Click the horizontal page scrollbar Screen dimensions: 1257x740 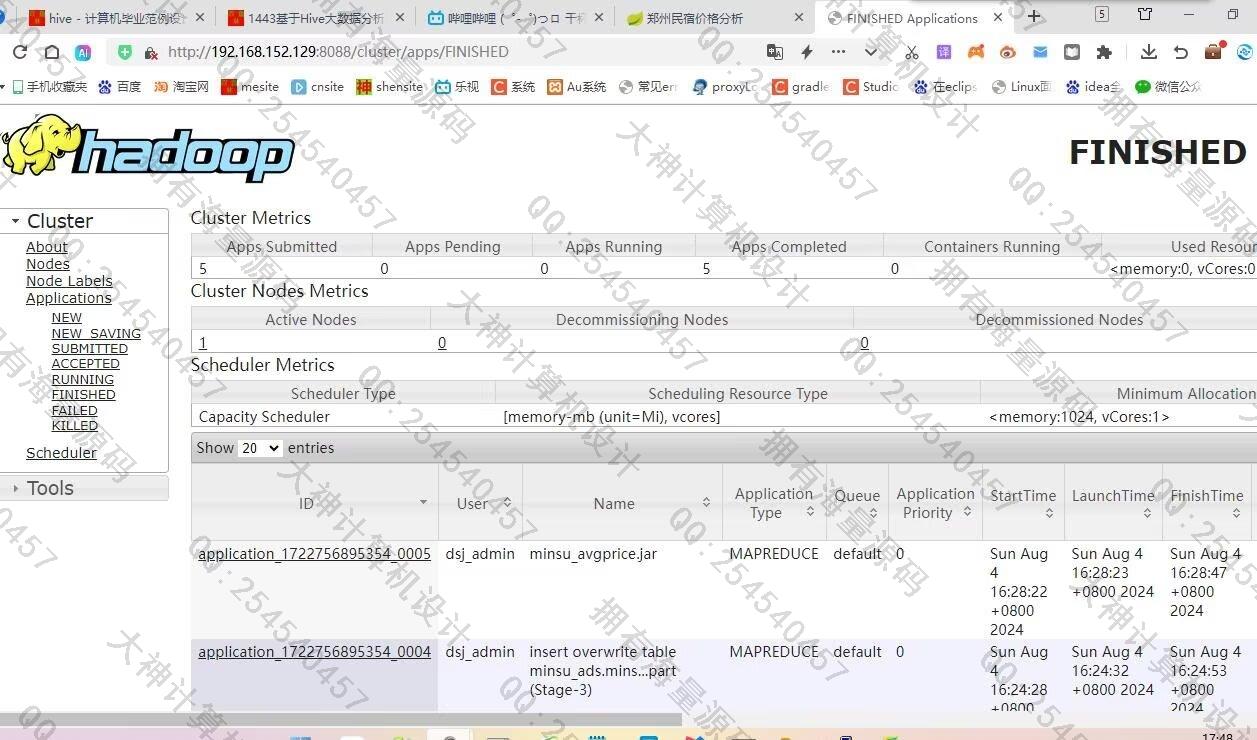point(341,719)
